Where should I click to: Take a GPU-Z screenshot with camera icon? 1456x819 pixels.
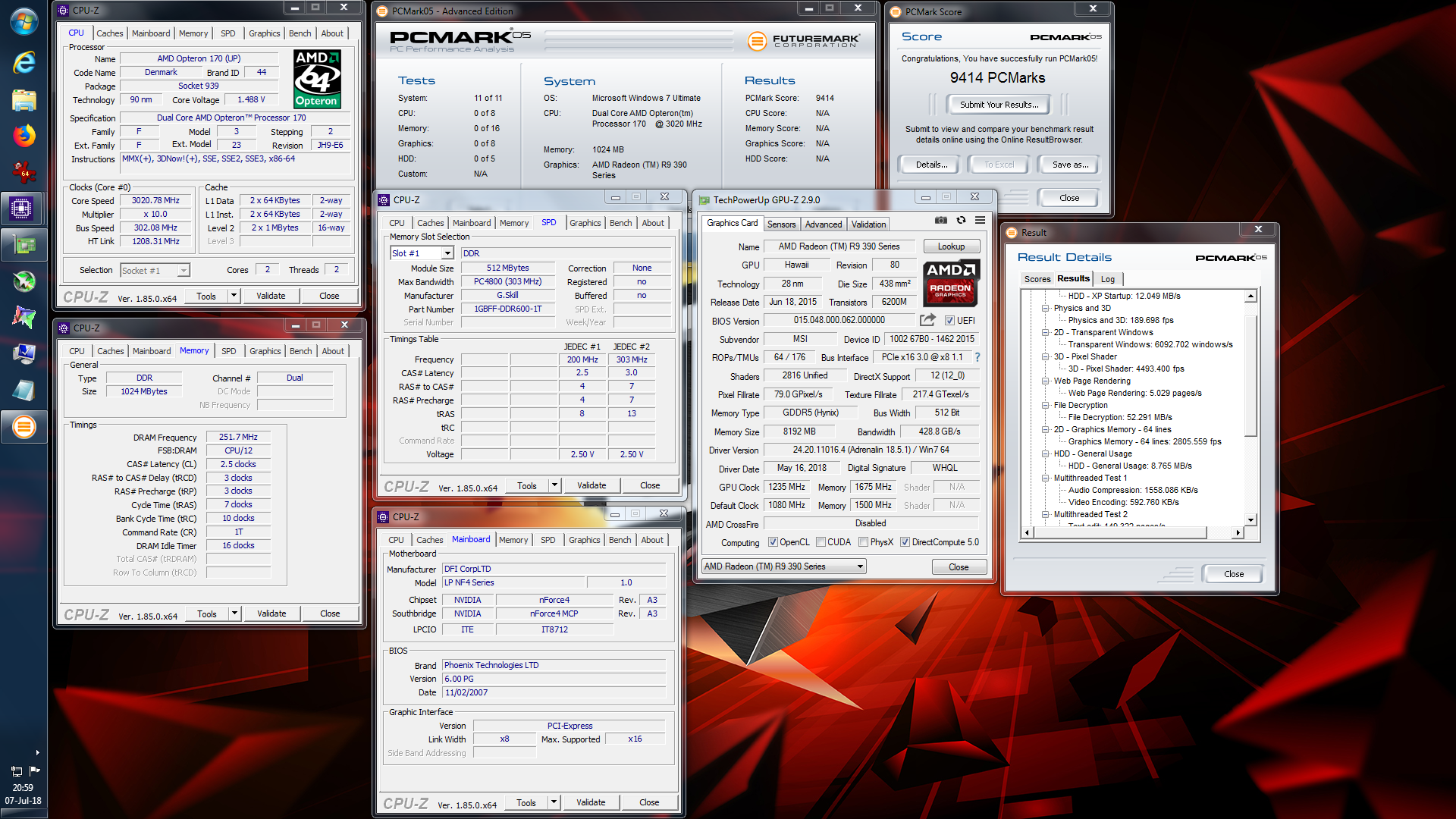[x=940, y=220]
